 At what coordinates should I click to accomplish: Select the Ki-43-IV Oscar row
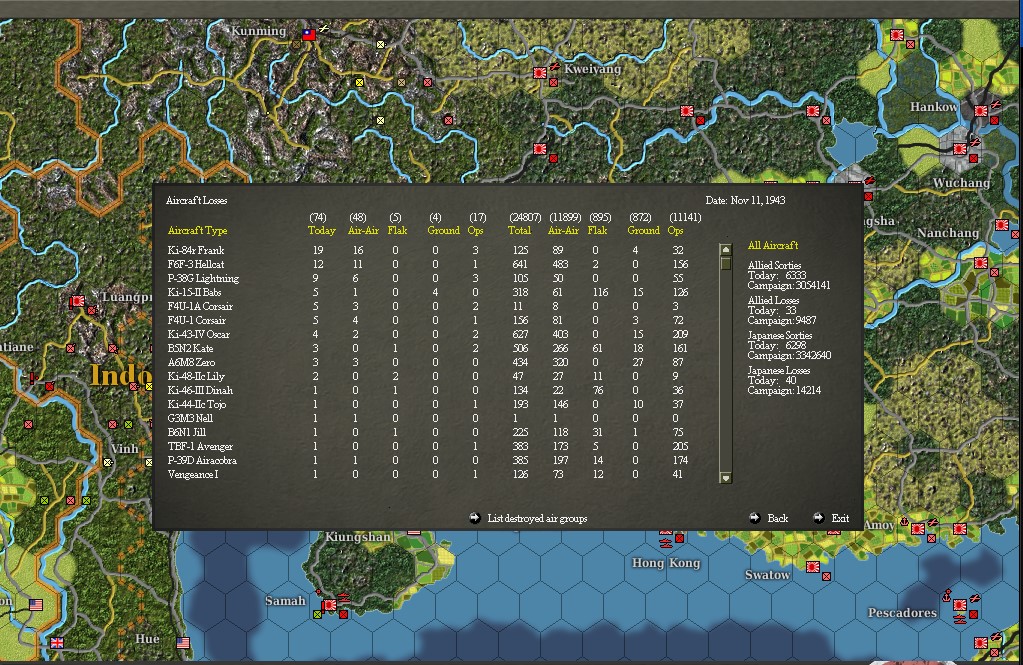(427, 334)
